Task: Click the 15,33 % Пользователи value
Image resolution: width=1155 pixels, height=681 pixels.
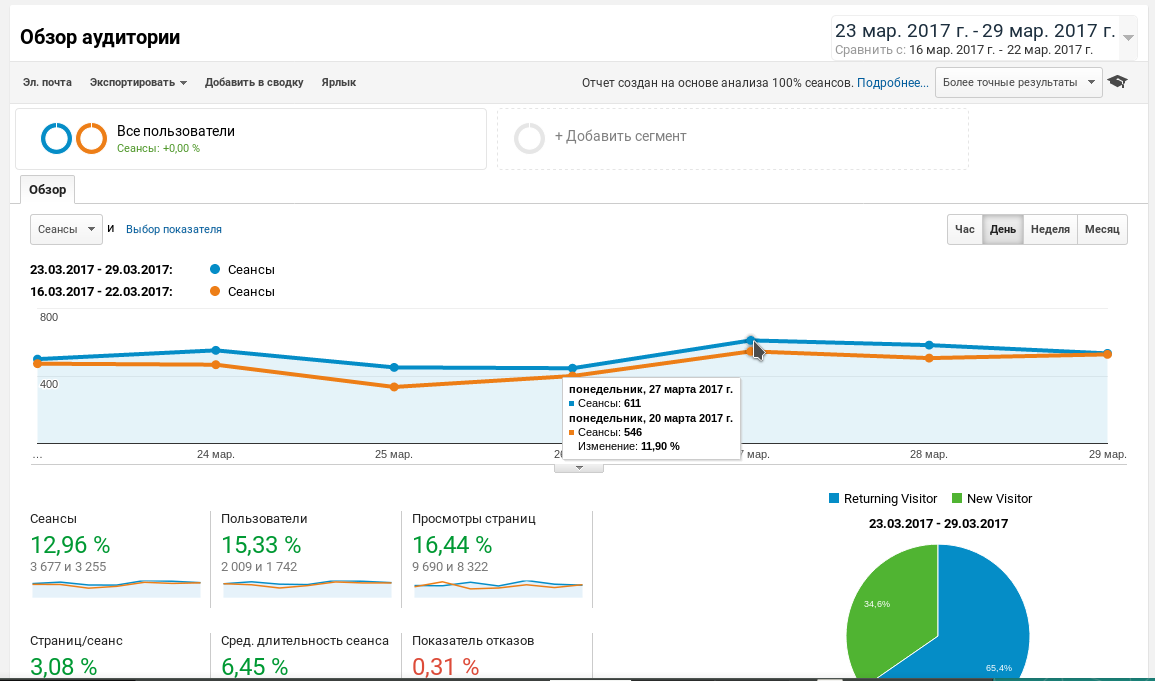Action: pos(261,545)
